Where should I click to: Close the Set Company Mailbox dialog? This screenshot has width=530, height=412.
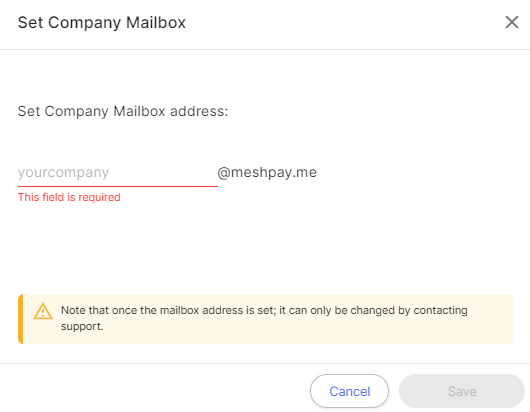(x=511, y=22)
